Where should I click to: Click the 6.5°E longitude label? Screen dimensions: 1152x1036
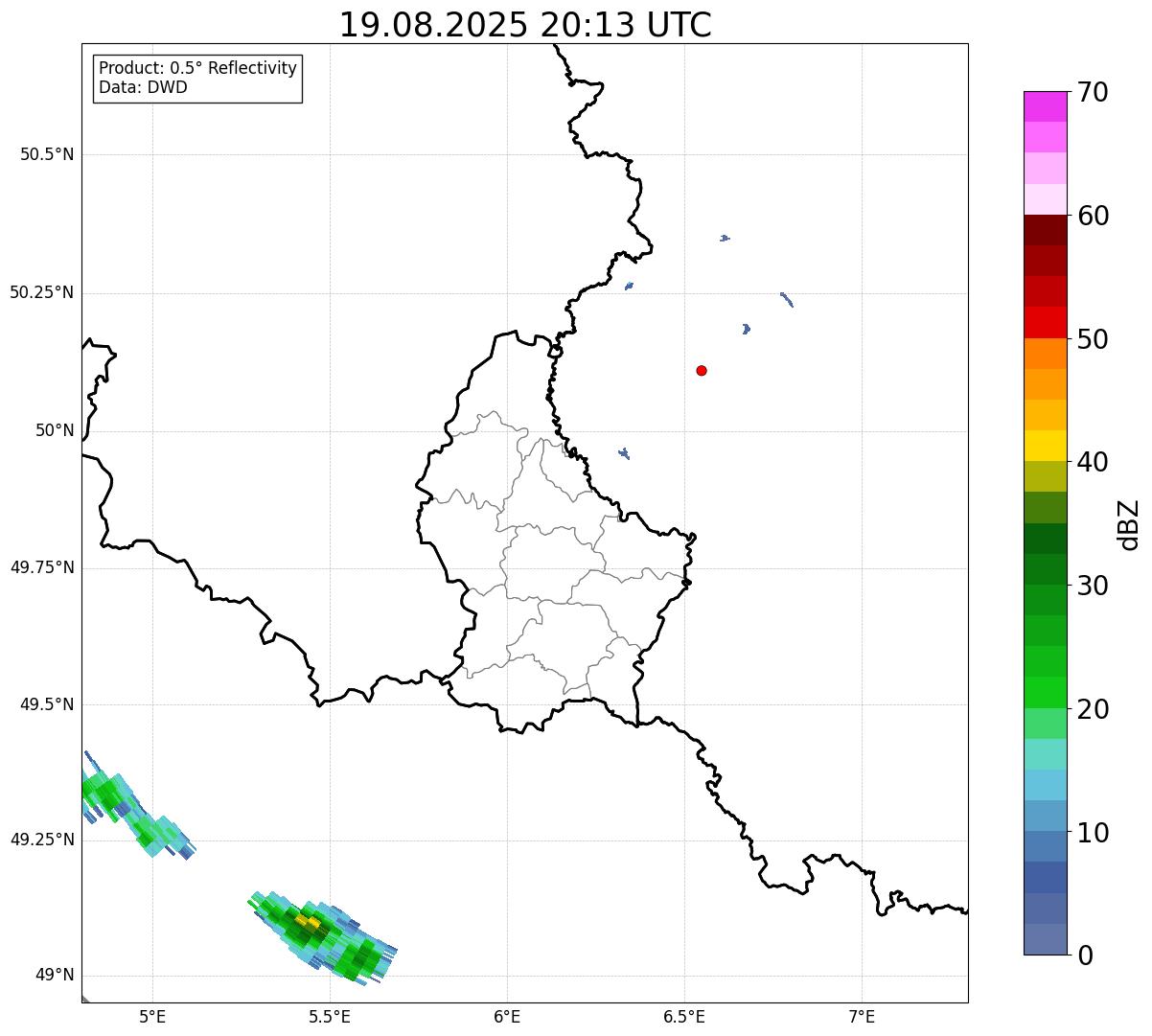coord(684,1016)
